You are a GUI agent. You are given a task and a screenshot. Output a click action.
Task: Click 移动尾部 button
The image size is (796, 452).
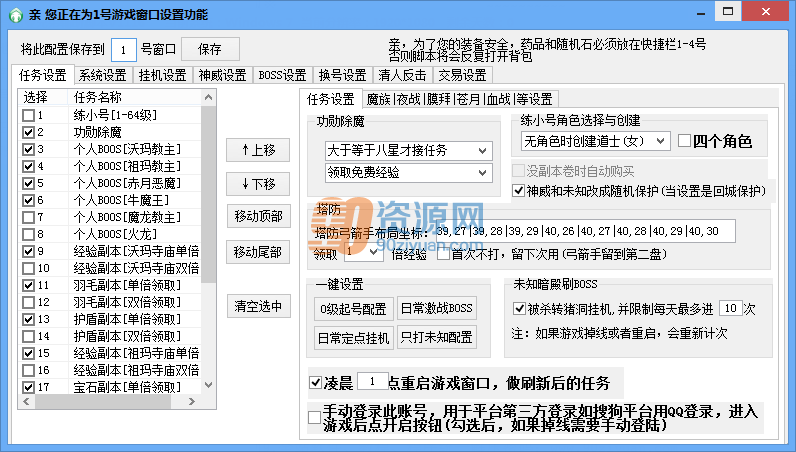pyautogui.click(x=258, y=252)
